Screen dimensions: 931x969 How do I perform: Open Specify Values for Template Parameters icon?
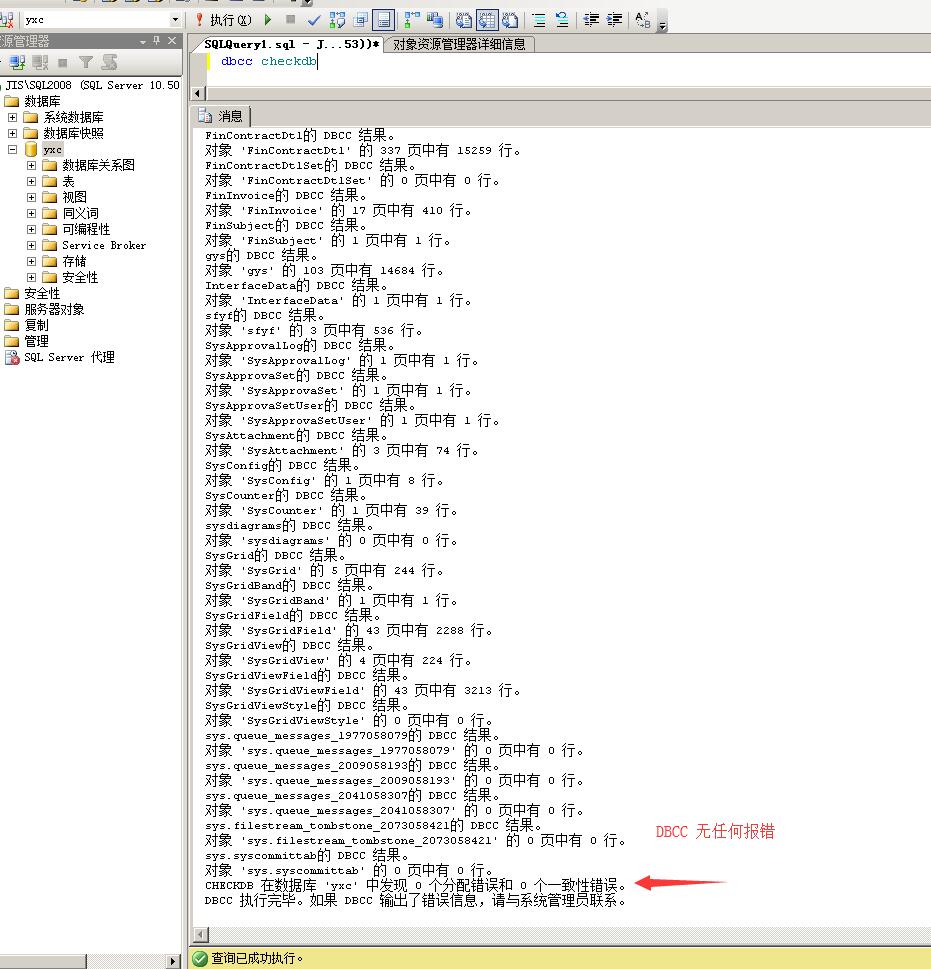pos(642,20)
